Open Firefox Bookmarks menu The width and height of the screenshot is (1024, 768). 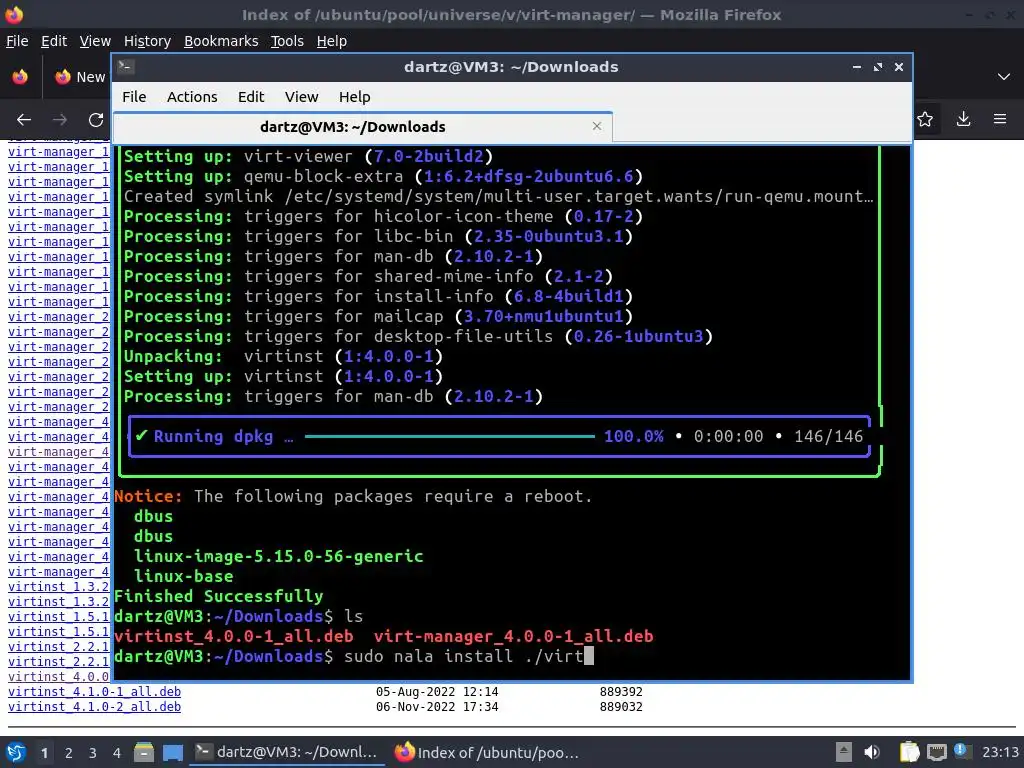click(221, 41)
